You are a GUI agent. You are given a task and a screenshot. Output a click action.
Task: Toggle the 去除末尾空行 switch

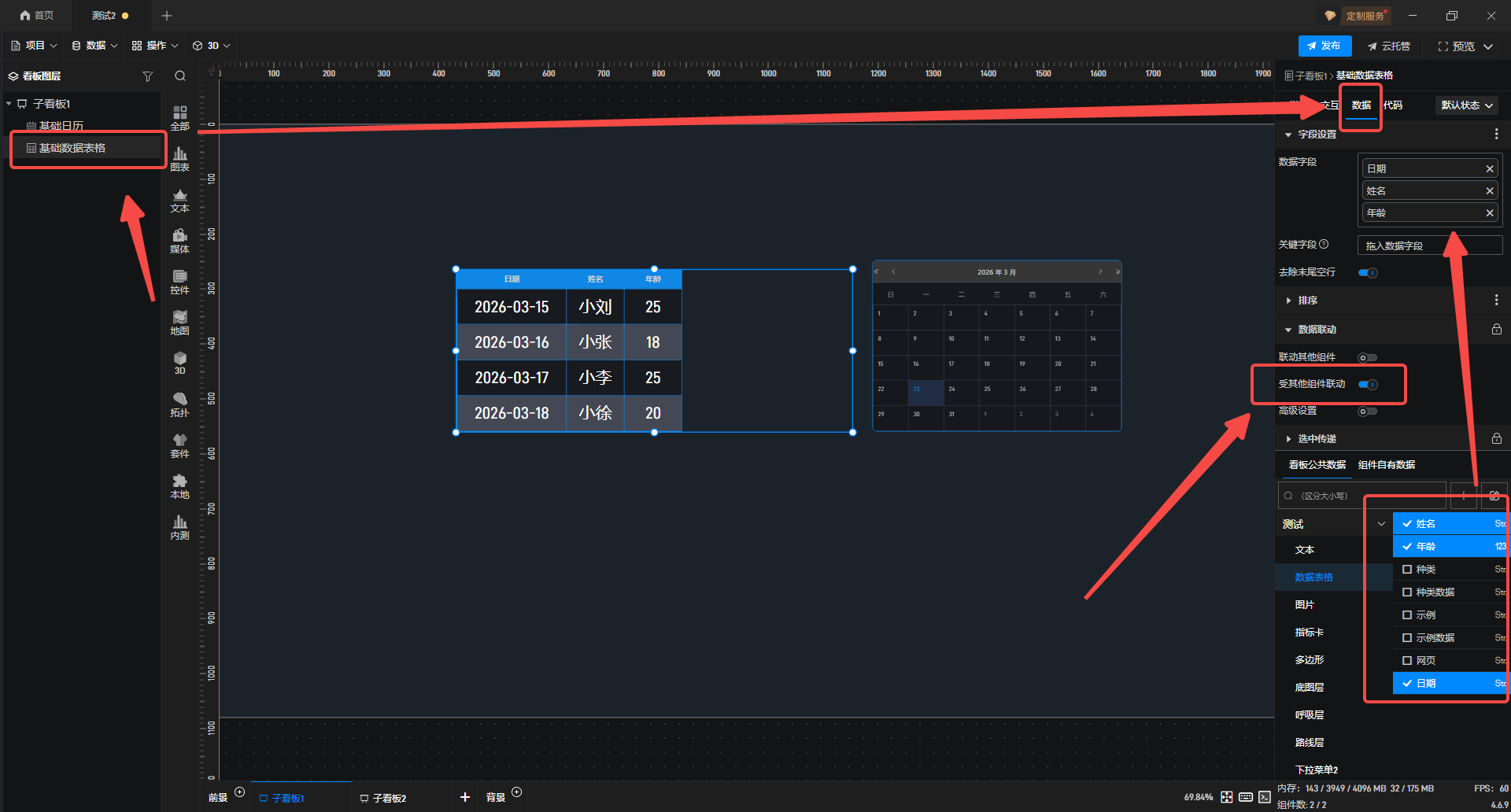pyautogui.click(x=1368, y=273)
